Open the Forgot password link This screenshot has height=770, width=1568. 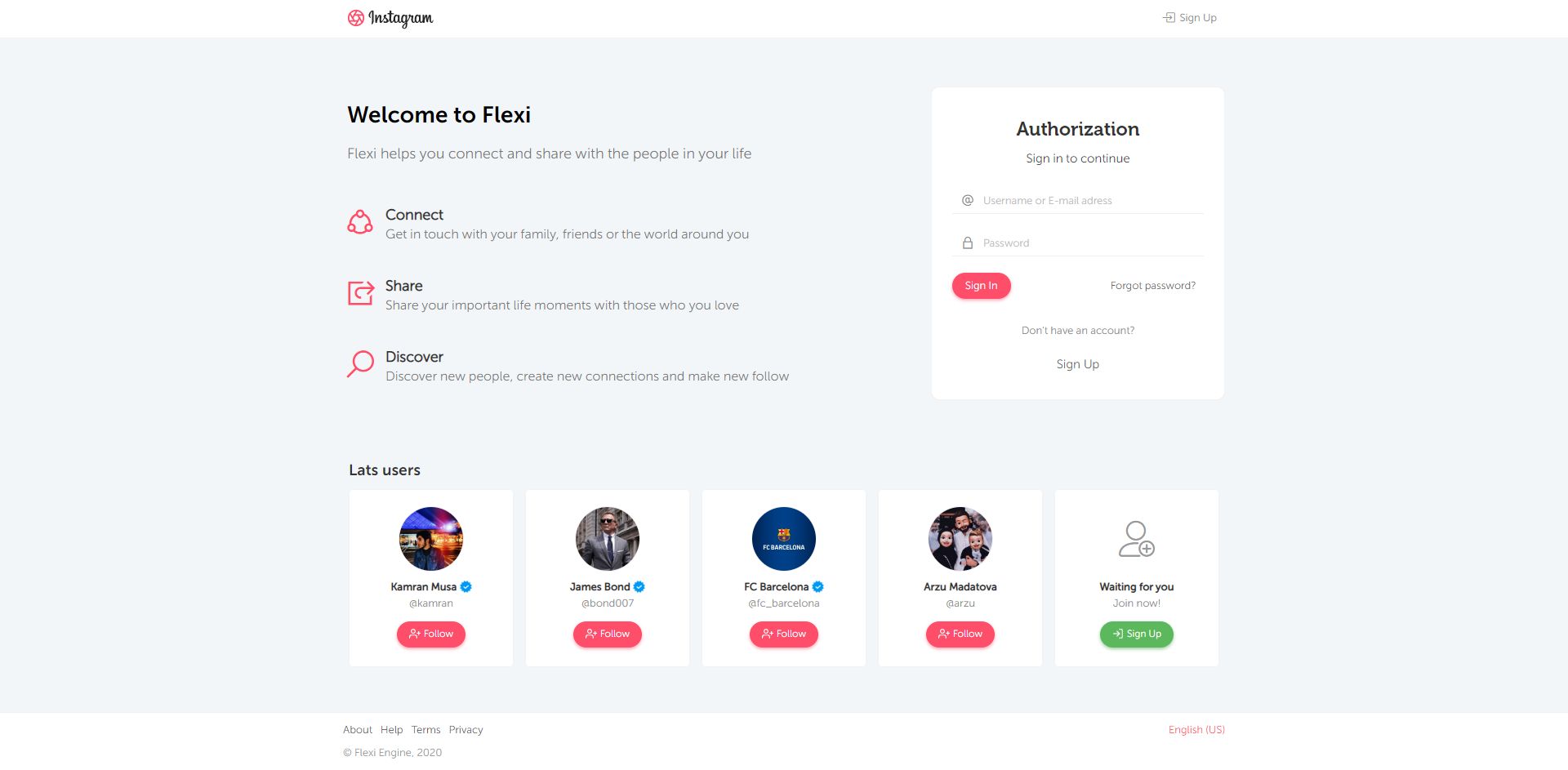click(1152, 286)
